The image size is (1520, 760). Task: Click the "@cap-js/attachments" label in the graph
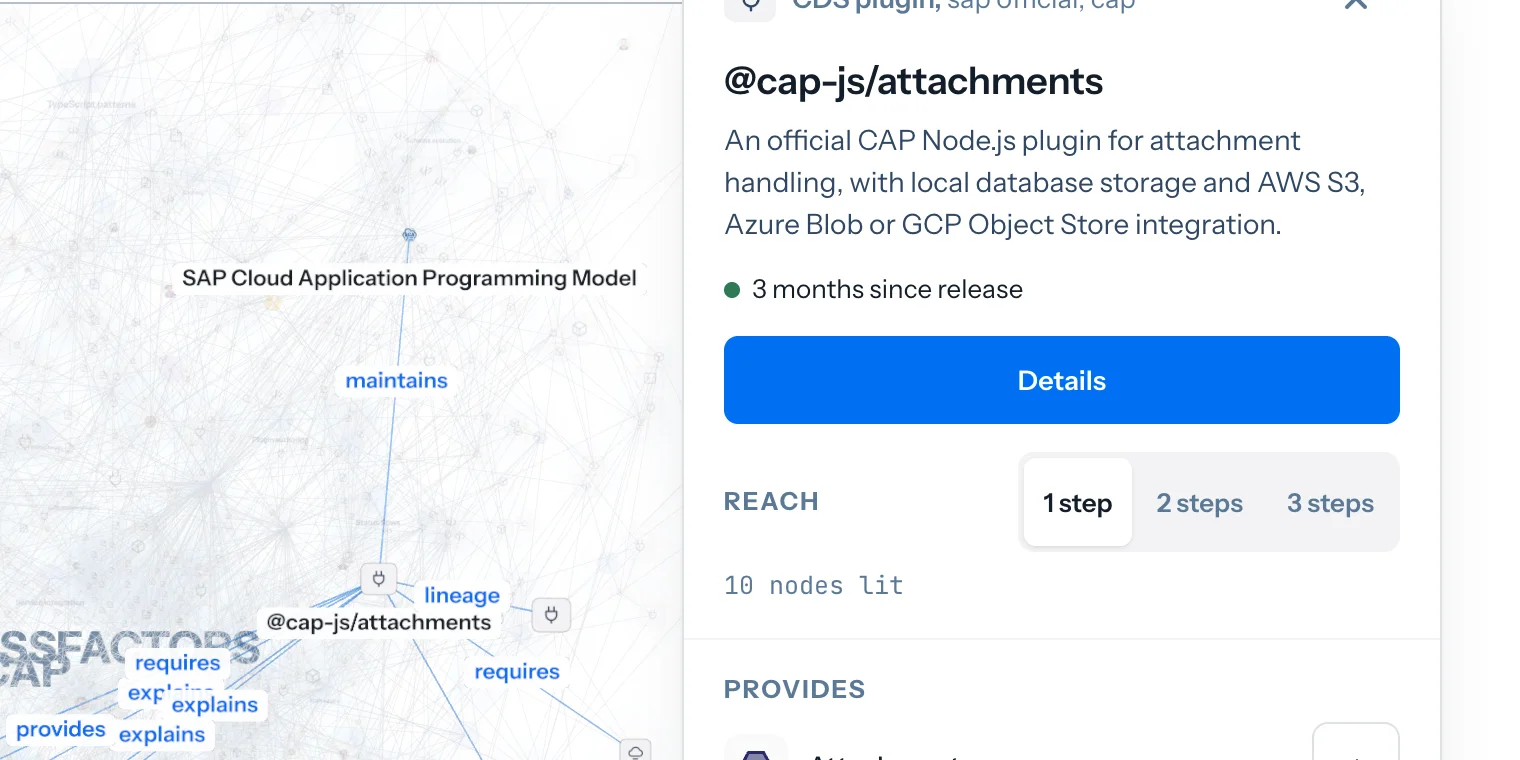coord(379,622)
